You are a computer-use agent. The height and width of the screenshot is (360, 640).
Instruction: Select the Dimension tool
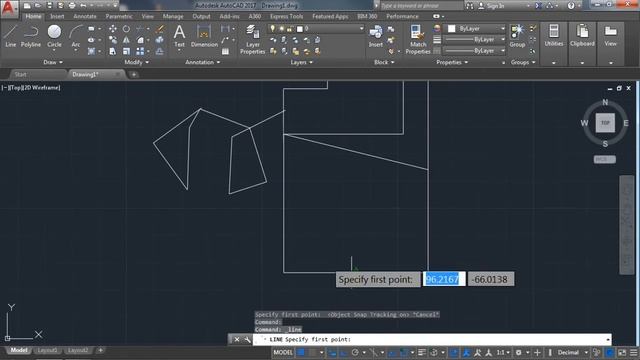[x=204, y=36]
